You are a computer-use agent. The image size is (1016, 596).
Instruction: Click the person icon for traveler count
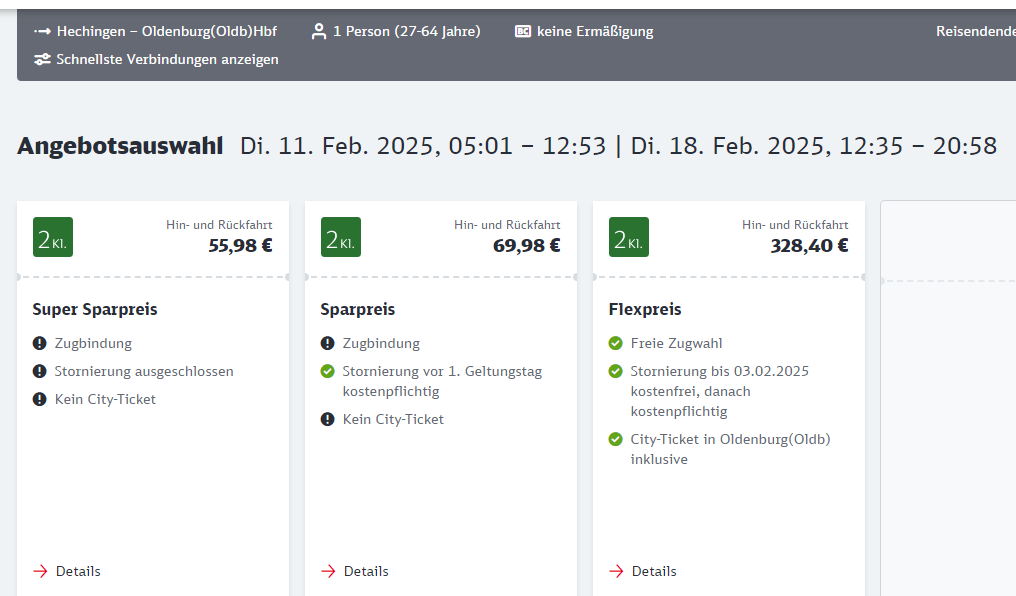pos(319,32)
